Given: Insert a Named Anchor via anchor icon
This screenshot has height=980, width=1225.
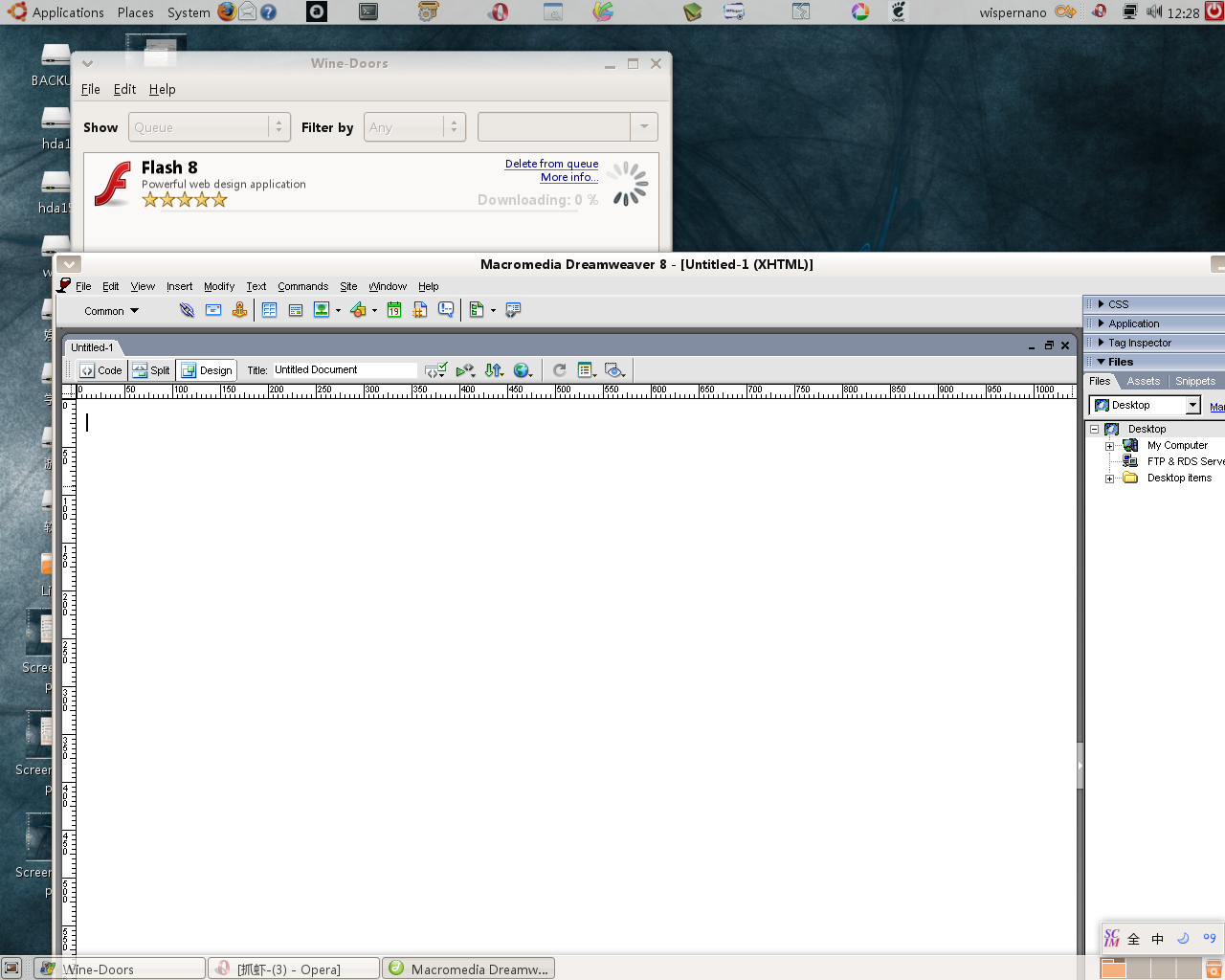Looking at the screenshot, I should coord(239,310).
